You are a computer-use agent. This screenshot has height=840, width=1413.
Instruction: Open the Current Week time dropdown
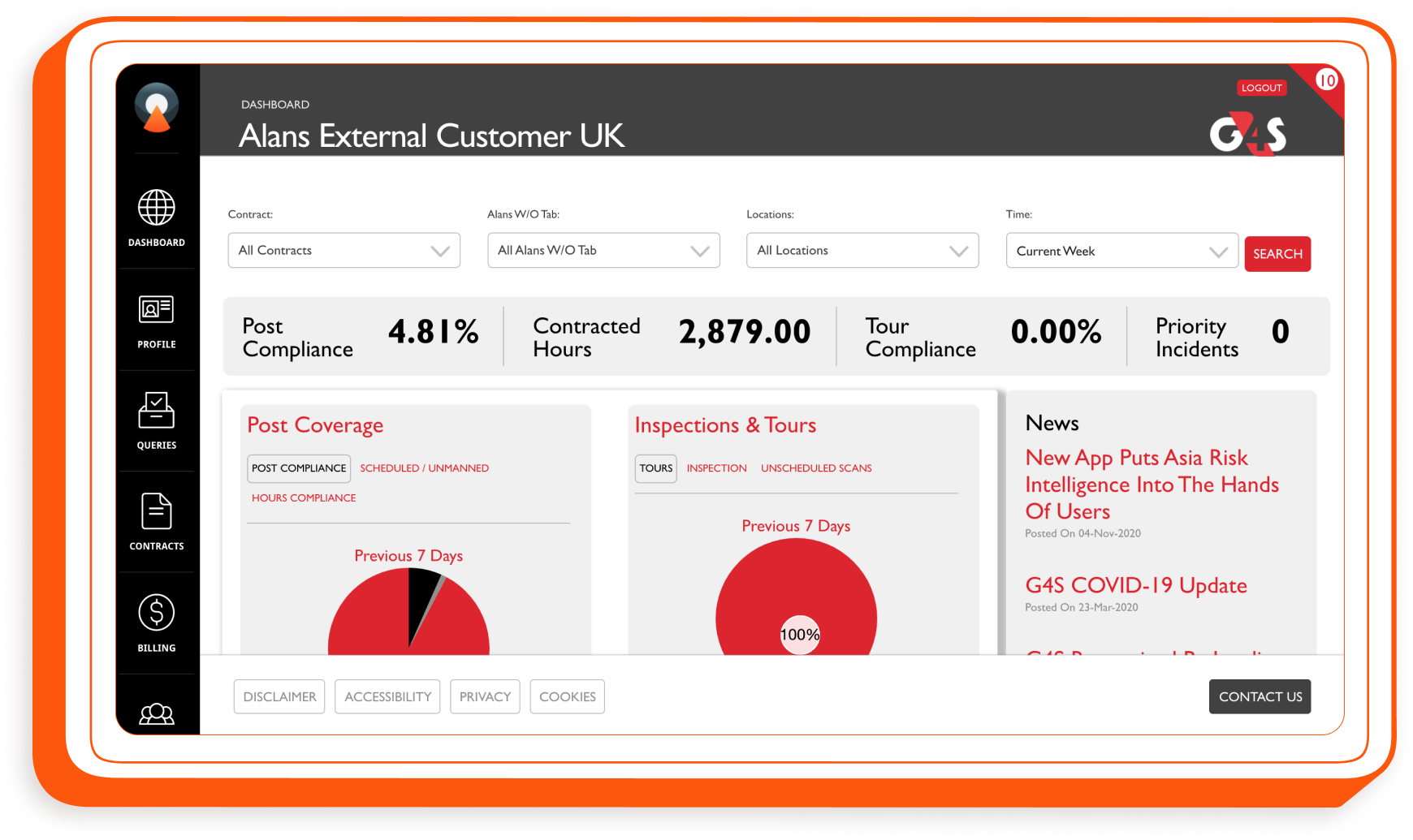(1122, 251)
